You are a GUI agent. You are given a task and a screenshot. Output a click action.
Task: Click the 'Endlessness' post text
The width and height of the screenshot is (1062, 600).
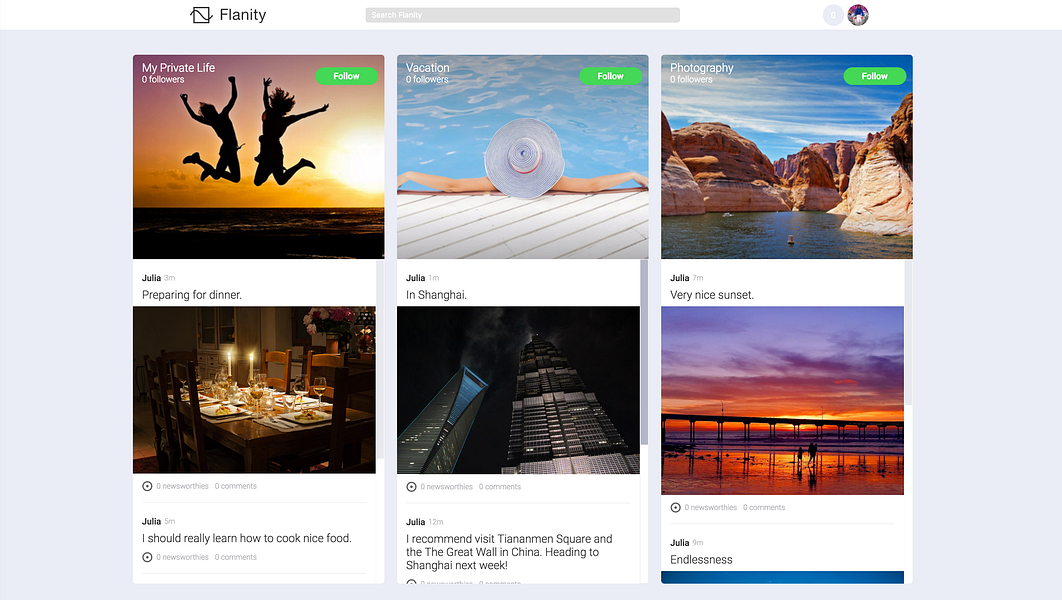coord(701,559)
